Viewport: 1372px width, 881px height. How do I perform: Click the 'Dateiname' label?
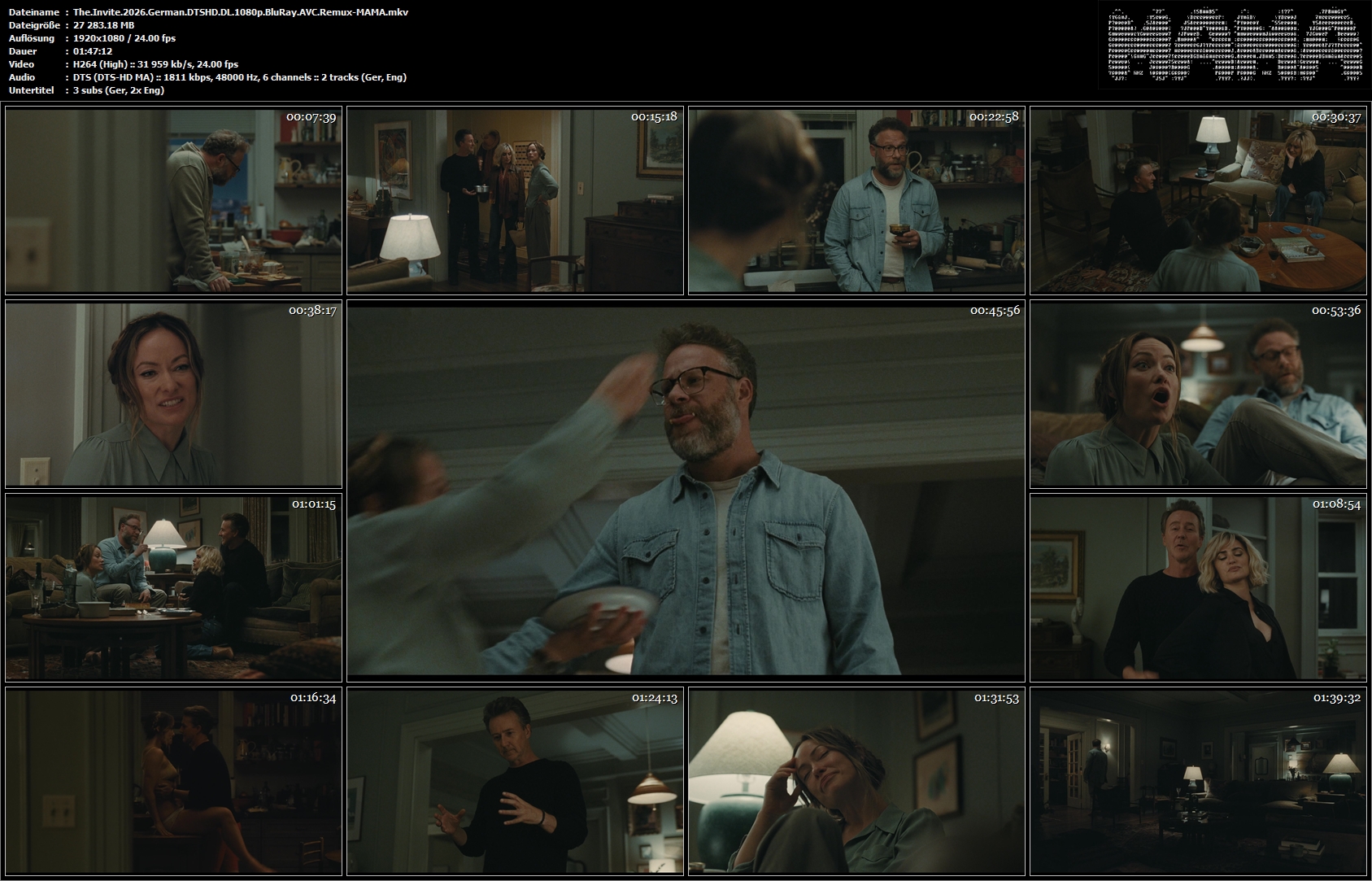pos(33,12)
